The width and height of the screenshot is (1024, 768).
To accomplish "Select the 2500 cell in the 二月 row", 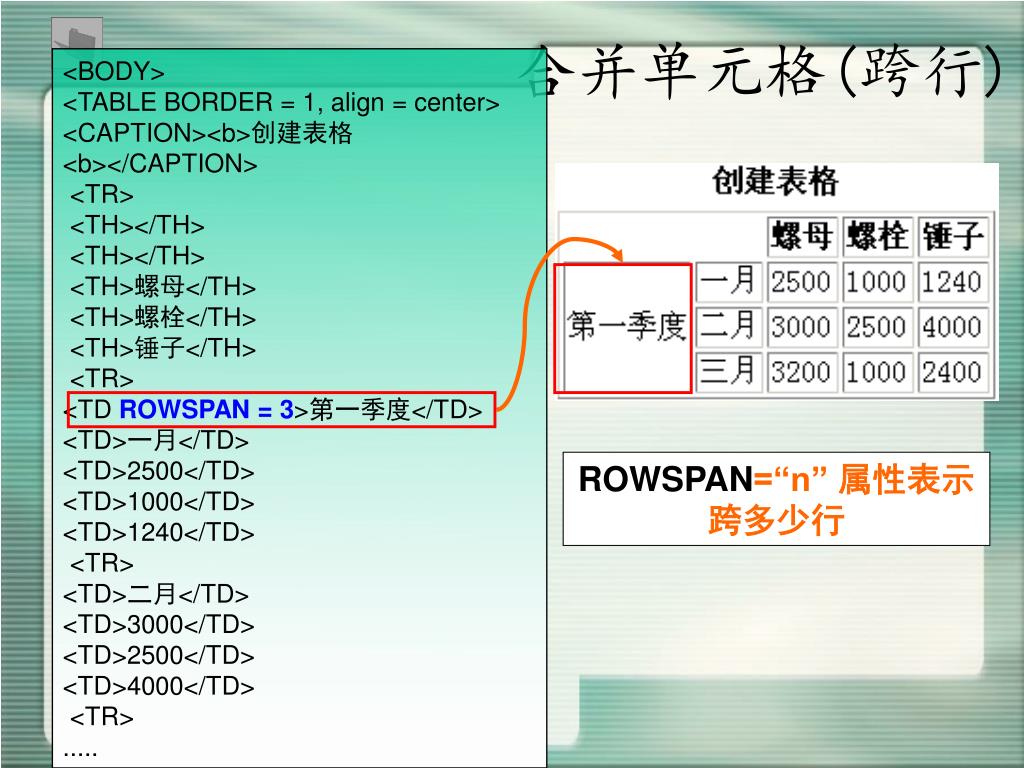I will [877, 327].
